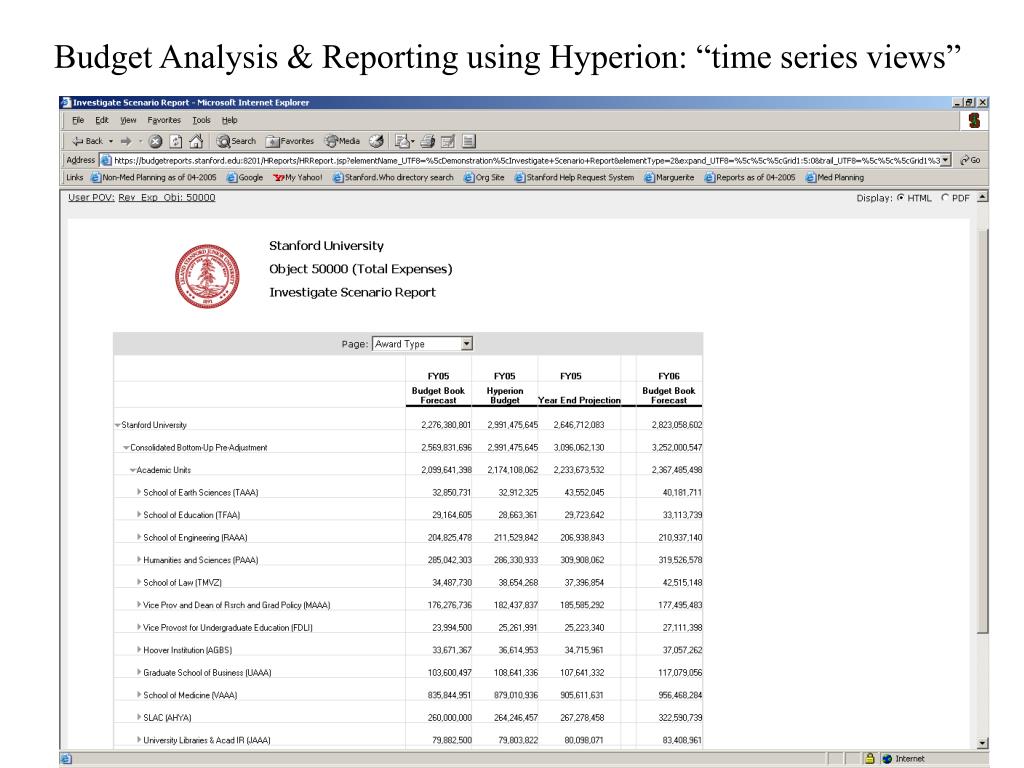This screenshot has height=768, width=1024.
Task: Open the Org Site links bar shortcut
Action: coord(484,178)
